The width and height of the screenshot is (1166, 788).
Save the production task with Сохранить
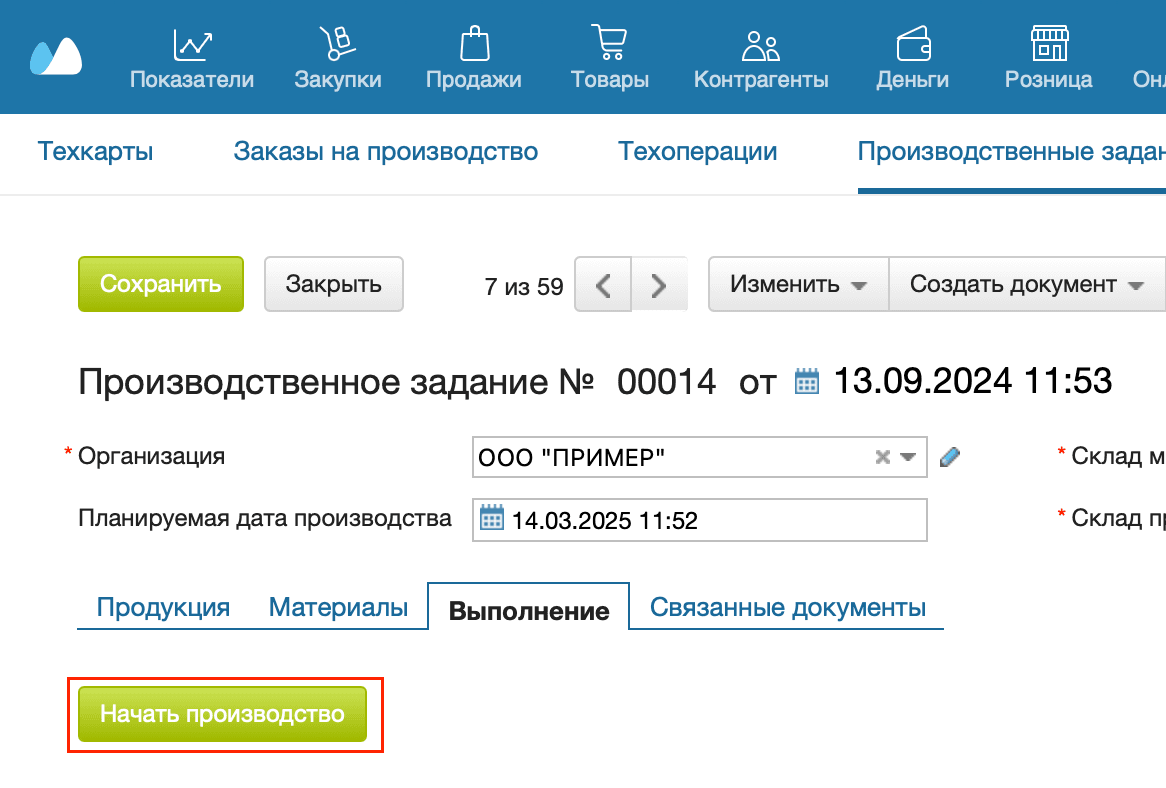(x=160, y=284)
